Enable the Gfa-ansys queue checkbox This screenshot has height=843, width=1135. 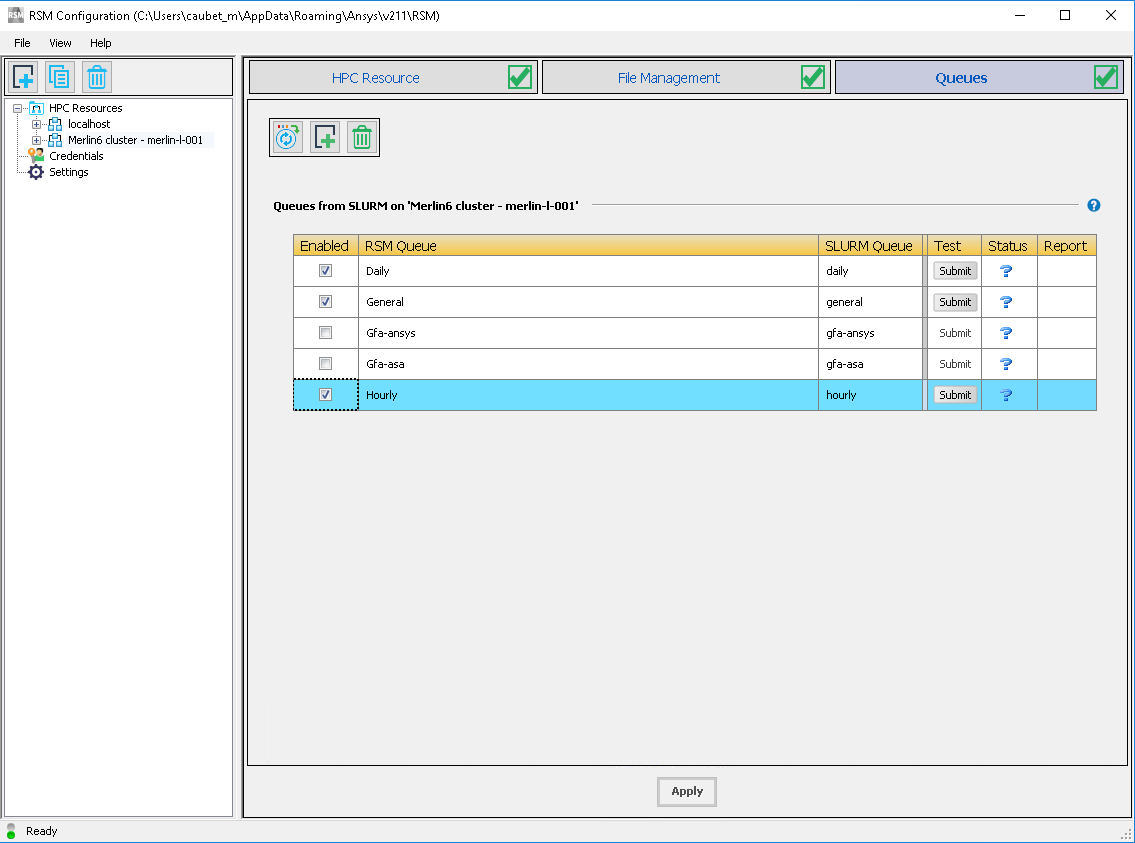pyautogui.click(x=325, y=333)
